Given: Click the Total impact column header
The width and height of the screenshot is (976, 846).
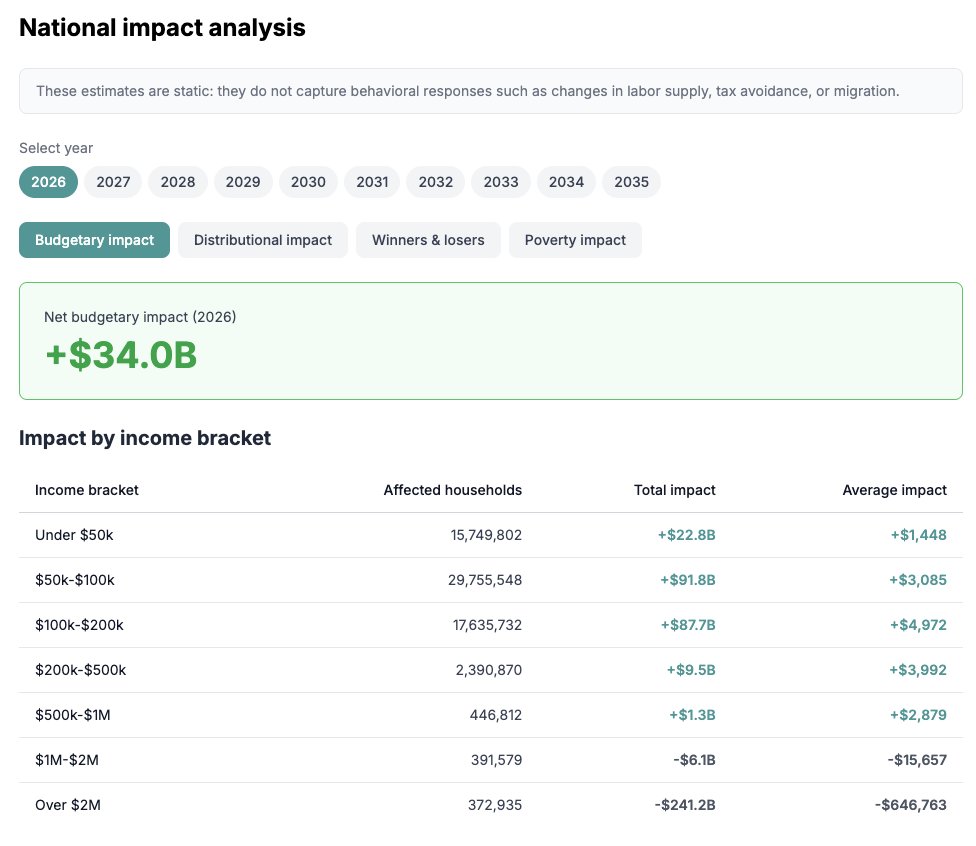Looking at the screenshot, I should coord(674,490).
